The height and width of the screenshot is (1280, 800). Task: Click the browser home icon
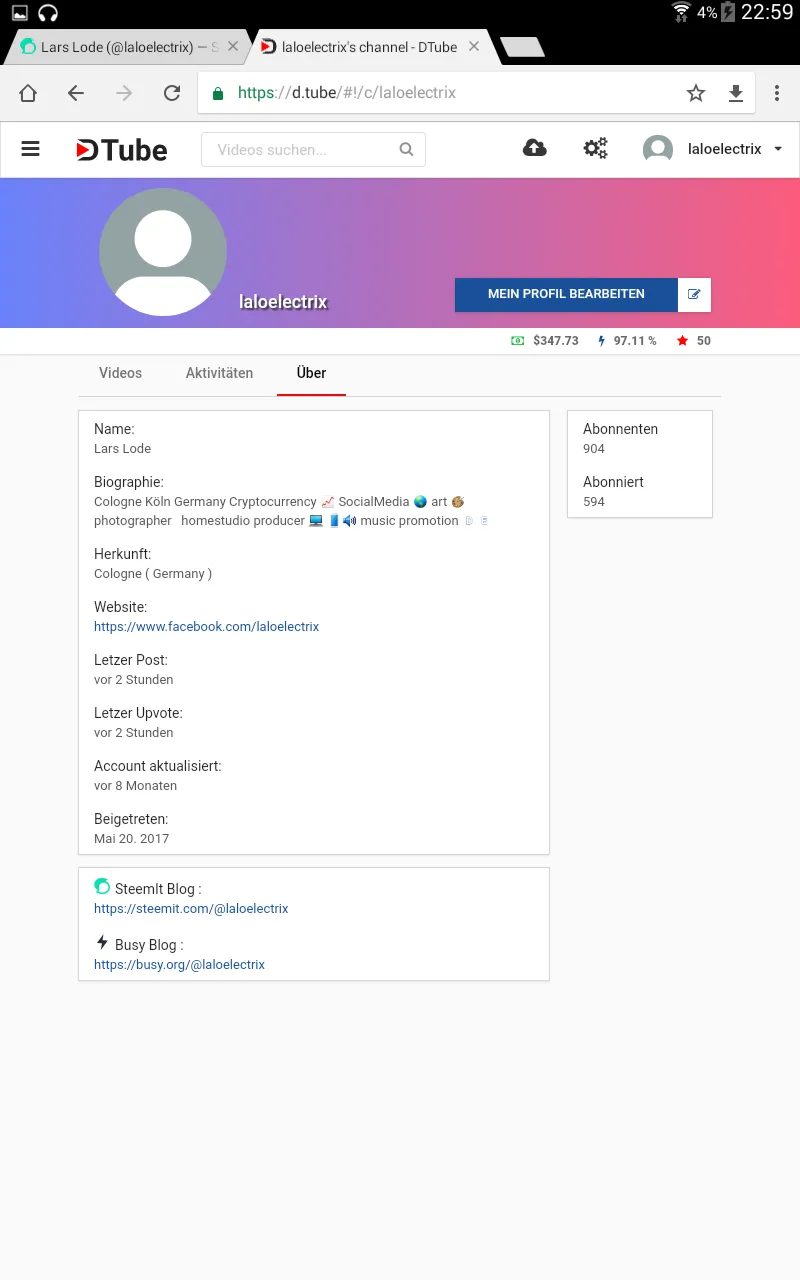coord(28,93)
